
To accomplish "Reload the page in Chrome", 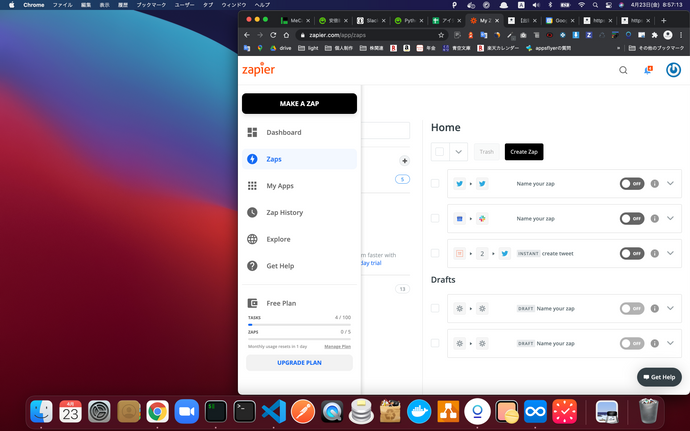I will click(x=273, y=35).
